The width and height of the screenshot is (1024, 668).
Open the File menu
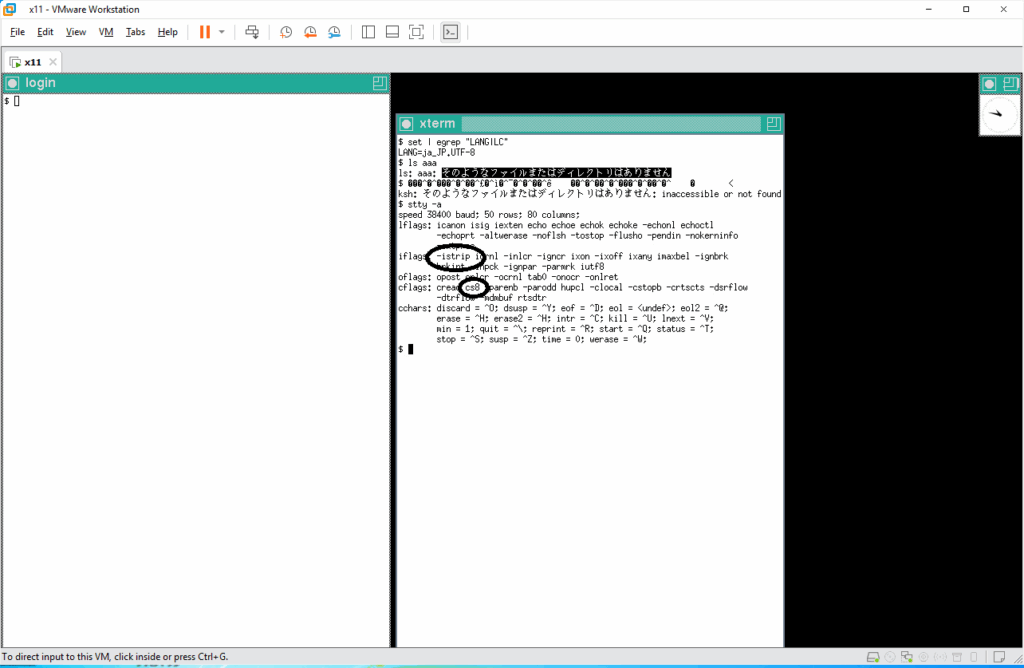(x=18, y=32)
